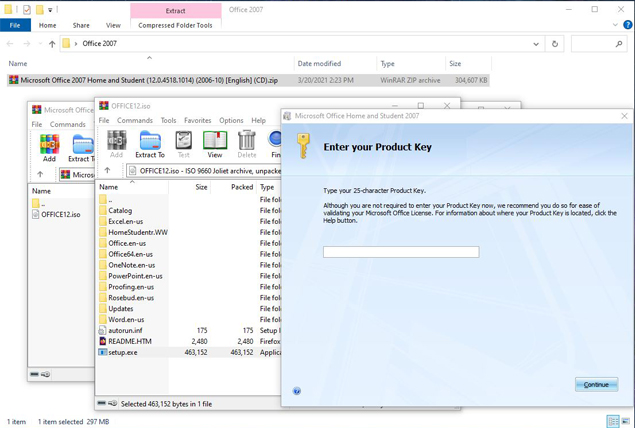Open the Rosebud.en-us folder
Screen dimensions: 639x430
(x=131, y=298)
